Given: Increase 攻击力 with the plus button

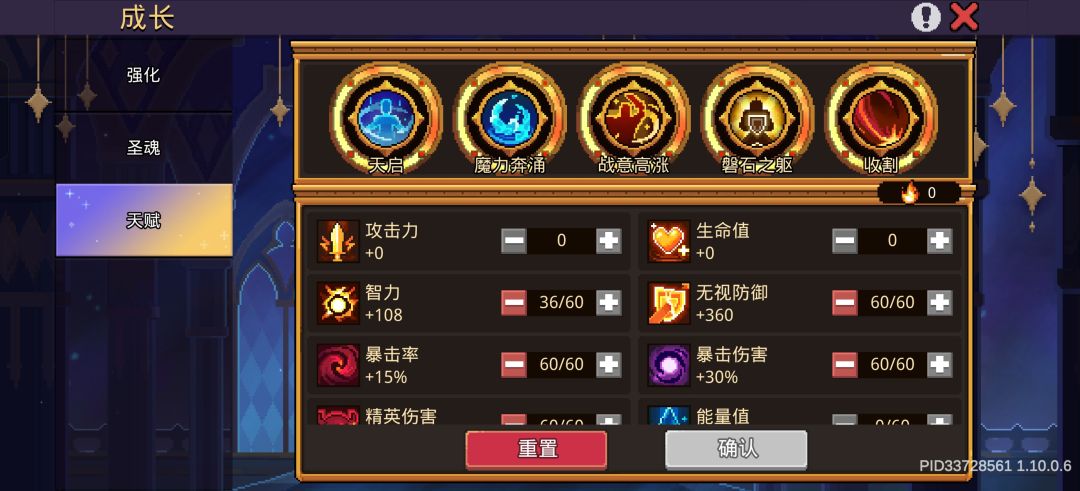Looking at the screenshot, I should tap(608, 241).
